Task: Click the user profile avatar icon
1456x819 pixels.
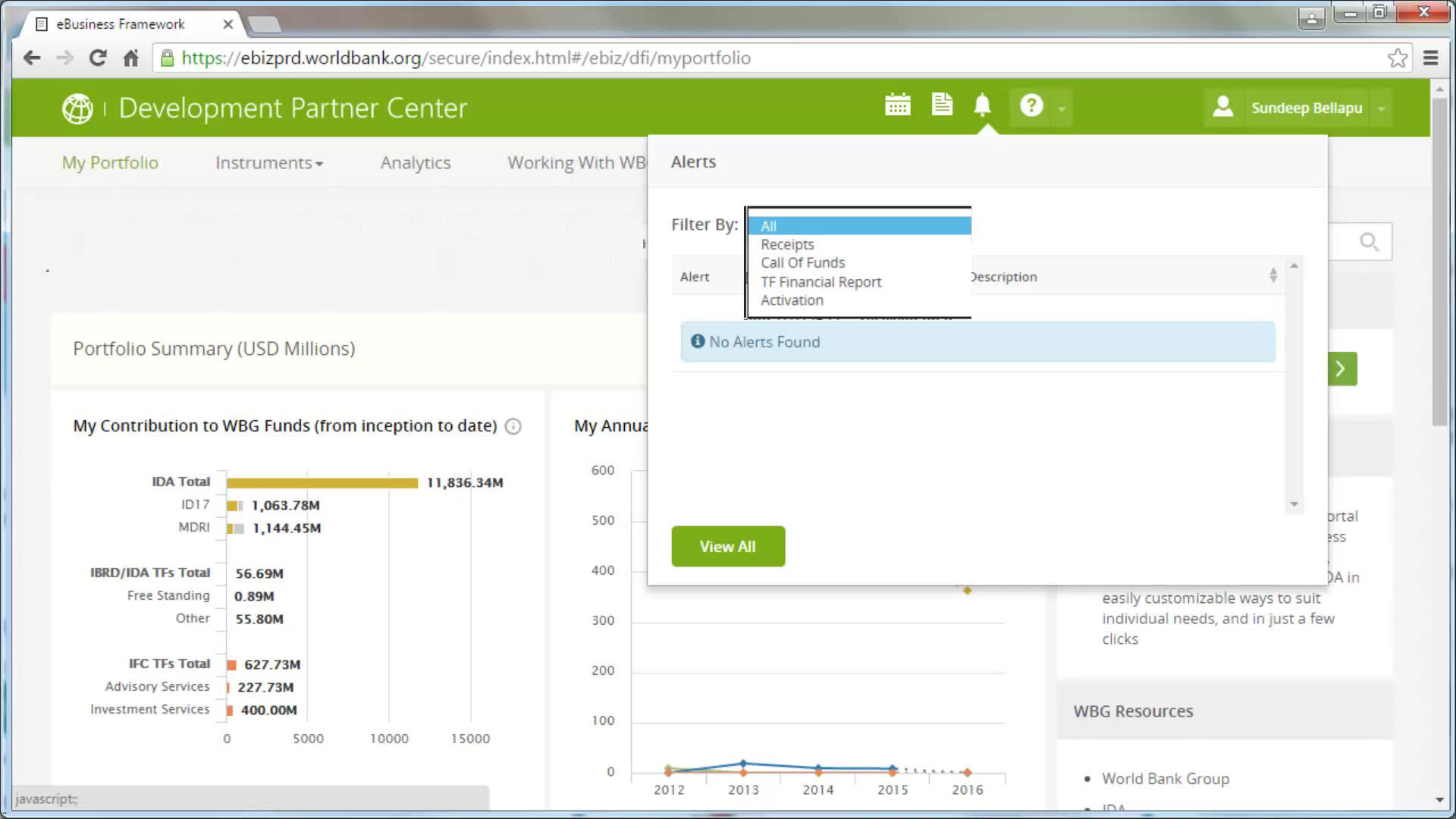Action: click(1222, 106)
